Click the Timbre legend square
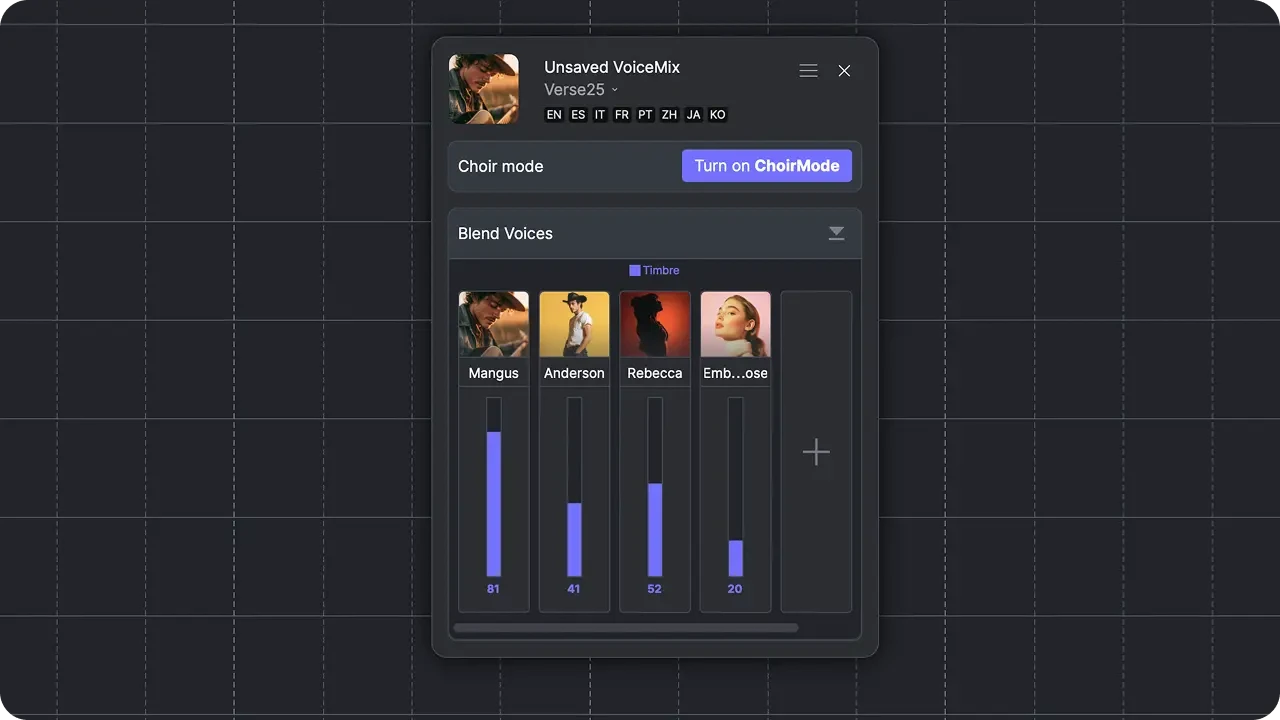Viewport: 1280px width, 720px height. [634, 270]
